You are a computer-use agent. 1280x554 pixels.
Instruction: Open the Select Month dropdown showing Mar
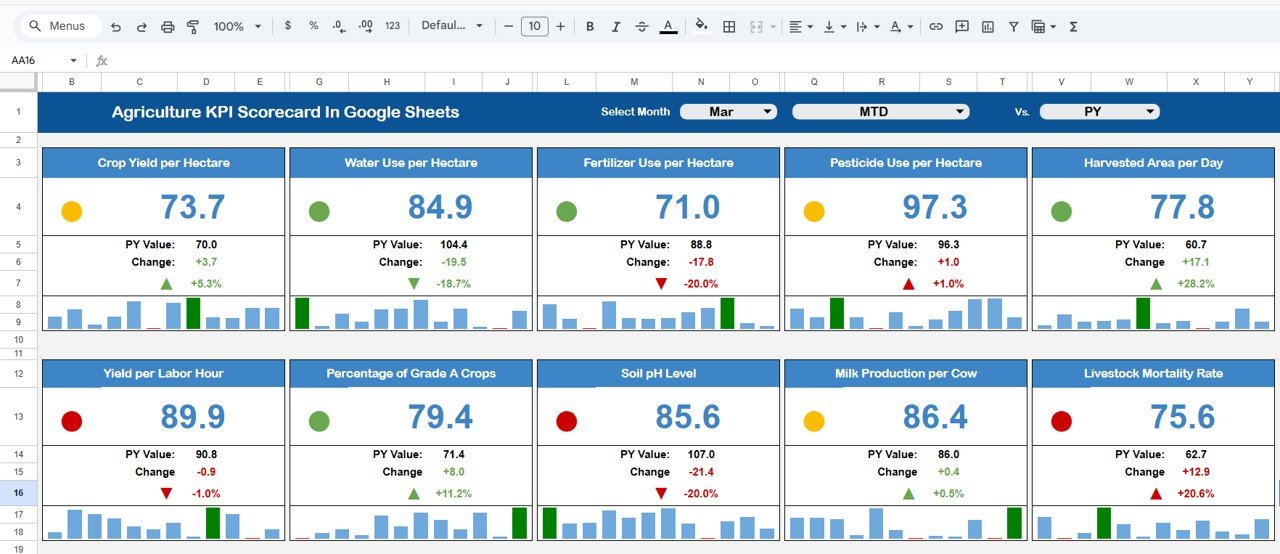(728, 112)
